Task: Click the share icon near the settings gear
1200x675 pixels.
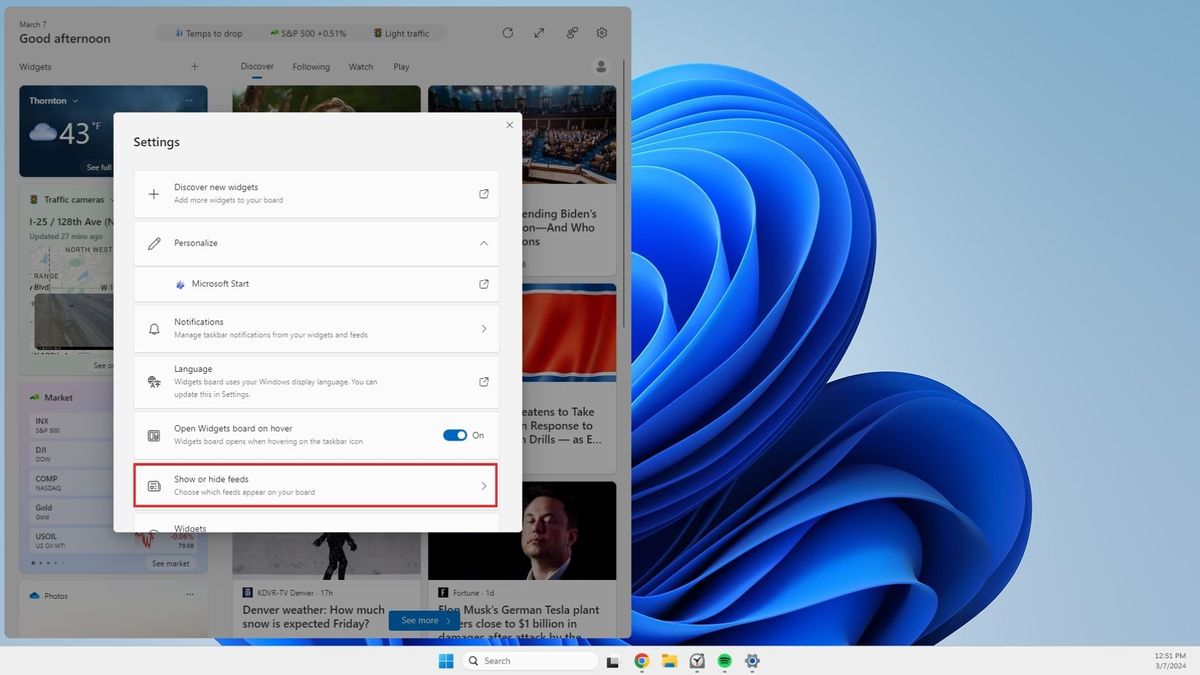Action: (x=571, y=32)
